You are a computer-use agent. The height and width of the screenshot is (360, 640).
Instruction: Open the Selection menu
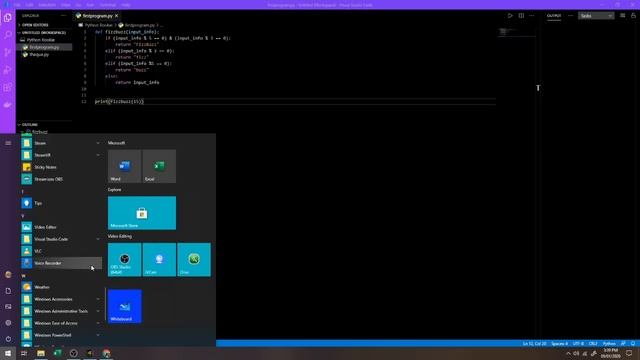pyautogui.click(x=47, y=5)
